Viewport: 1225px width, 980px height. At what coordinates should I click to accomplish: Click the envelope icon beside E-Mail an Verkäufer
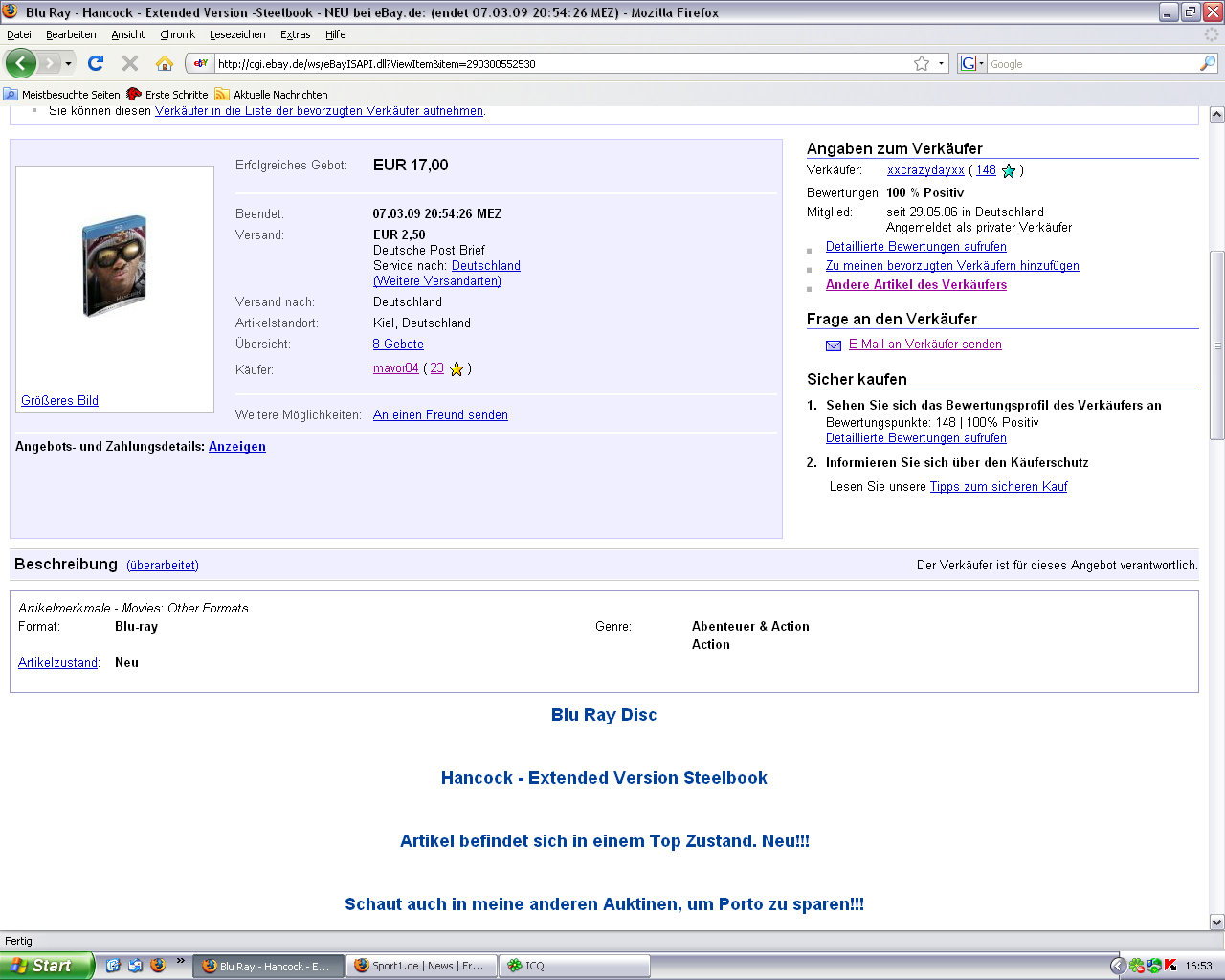pos(834,345)
